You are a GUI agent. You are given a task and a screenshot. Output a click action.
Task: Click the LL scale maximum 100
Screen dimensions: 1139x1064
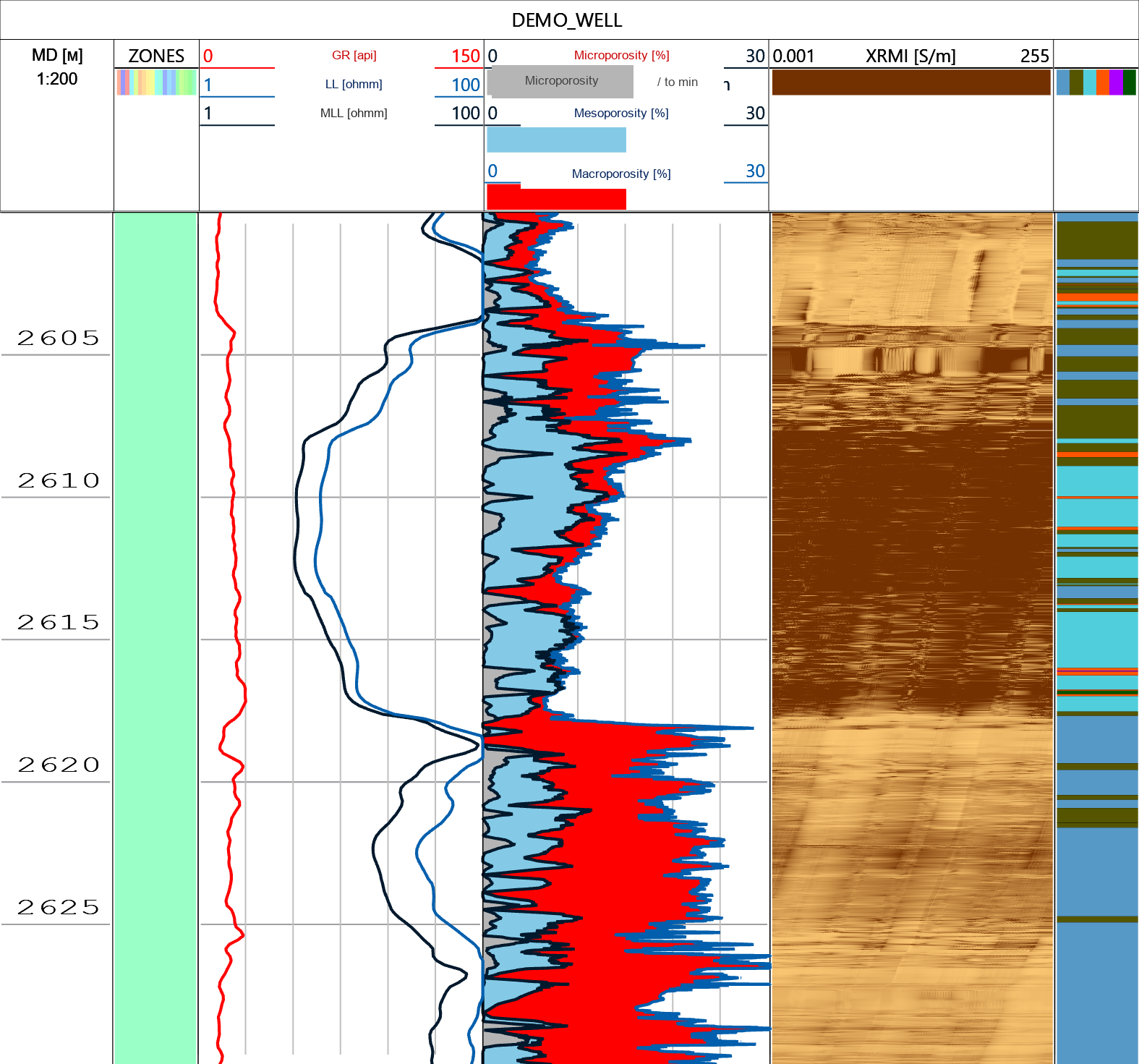[466, 85]
